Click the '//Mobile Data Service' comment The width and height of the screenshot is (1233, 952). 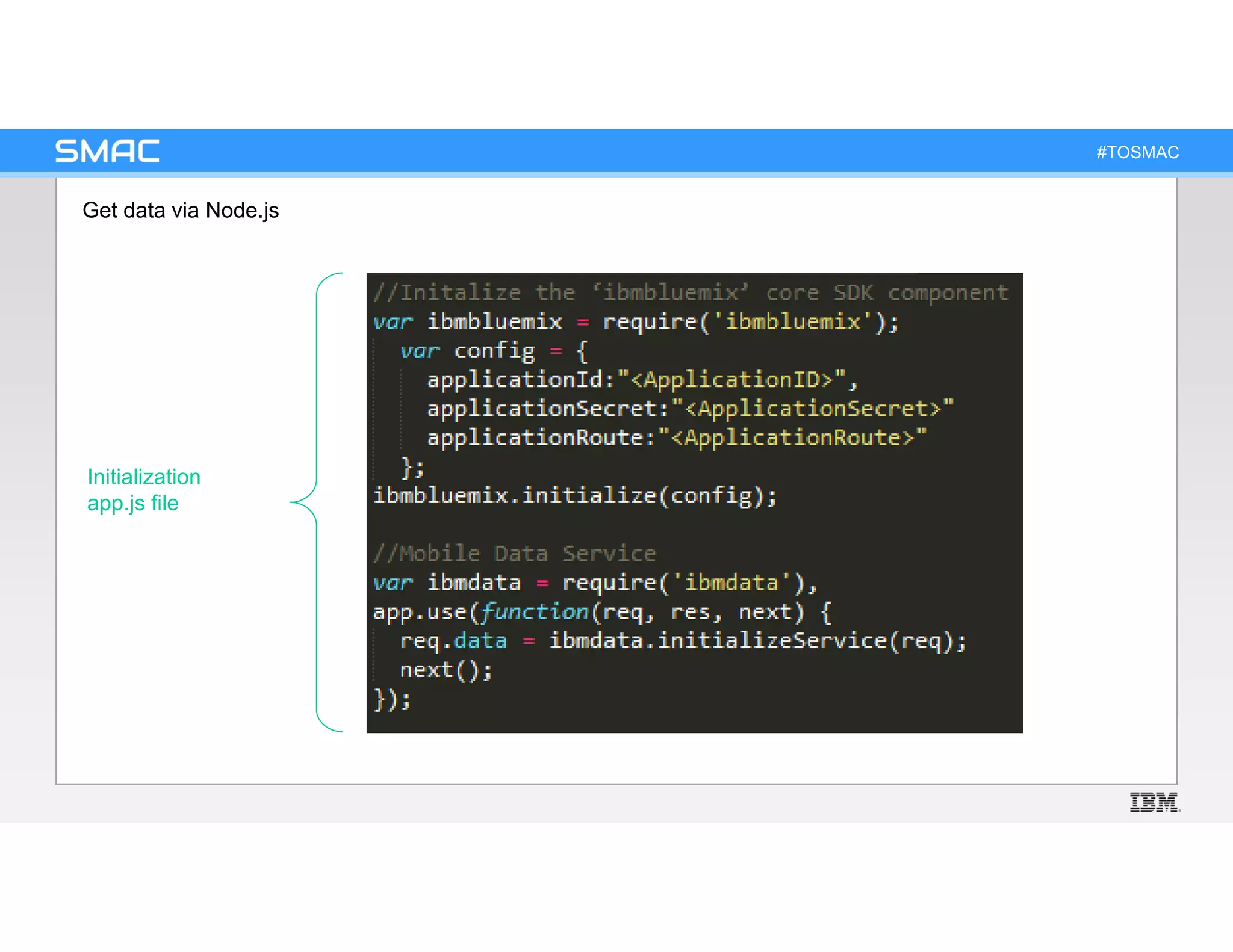(515, 553)
